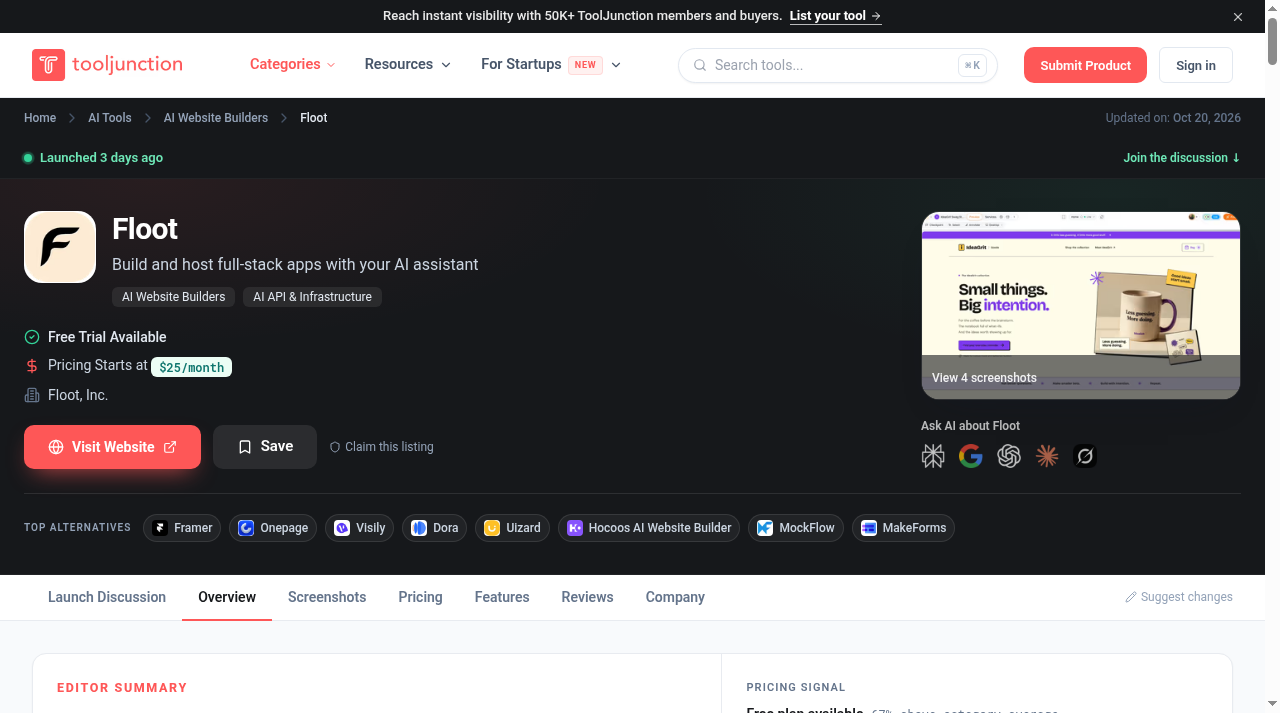The width and height of the screenshot is (1280, 713).
Task: Click the page vertical scrollbar
Action: pos(1272,356)
